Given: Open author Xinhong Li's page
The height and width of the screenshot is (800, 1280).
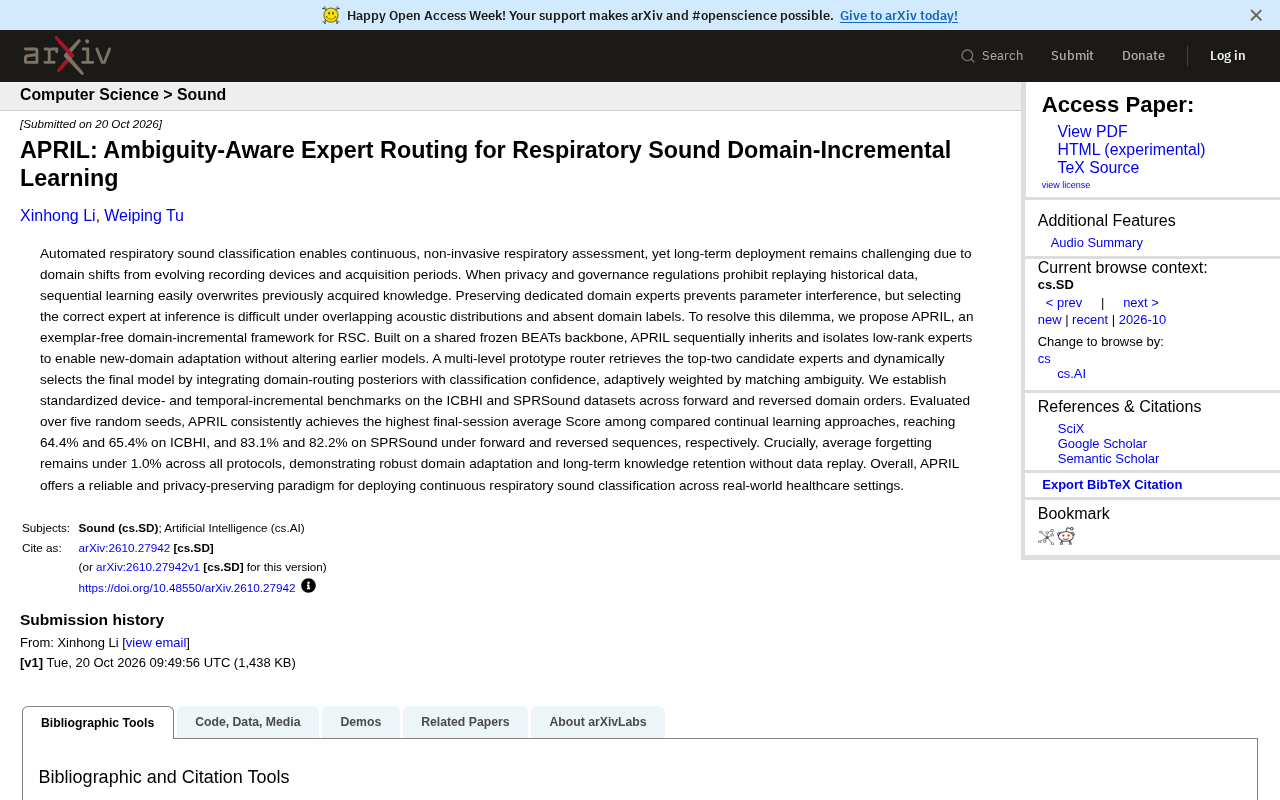Looking at the screenshot, I should [x=58, y=216].
